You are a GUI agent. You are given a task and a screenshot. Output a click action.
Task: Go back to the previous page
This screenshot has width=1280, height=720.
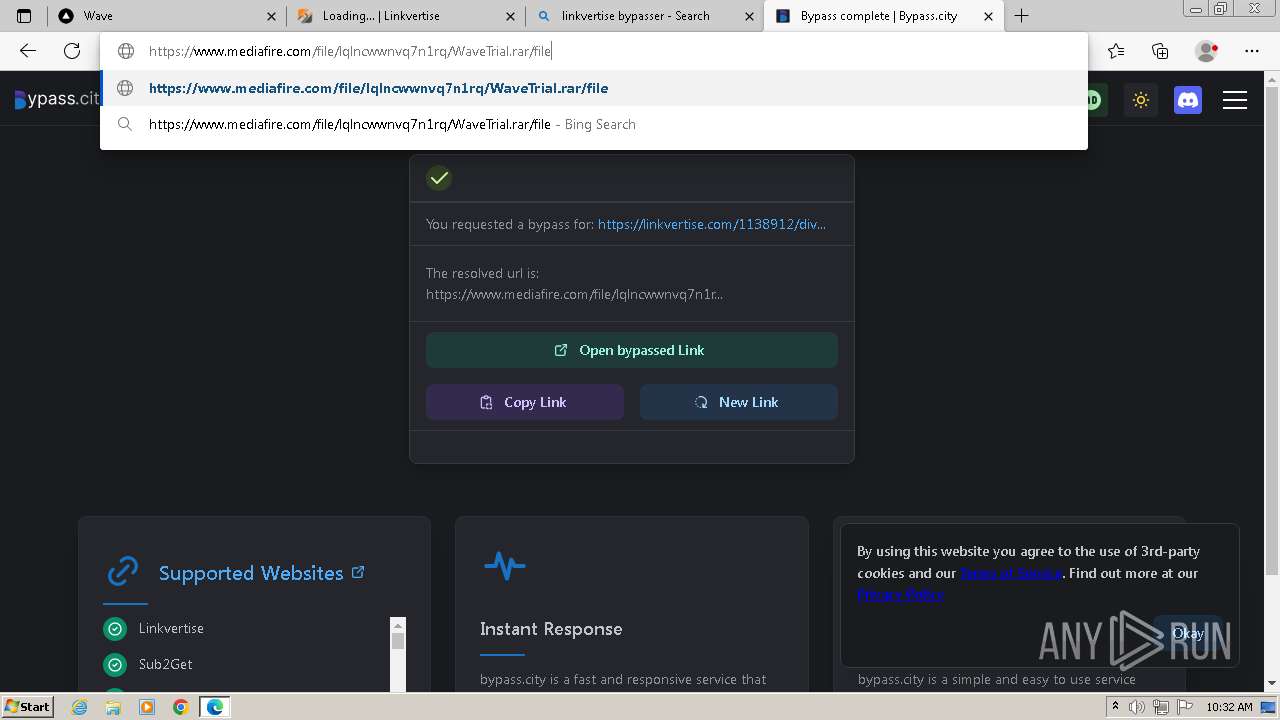pos(28,51)
